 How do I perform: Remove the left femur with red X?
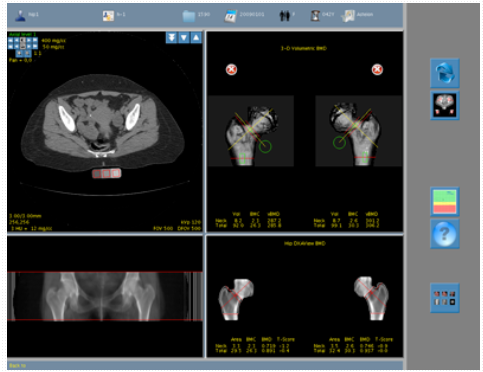pyautogui.click(x=231, y=70)
